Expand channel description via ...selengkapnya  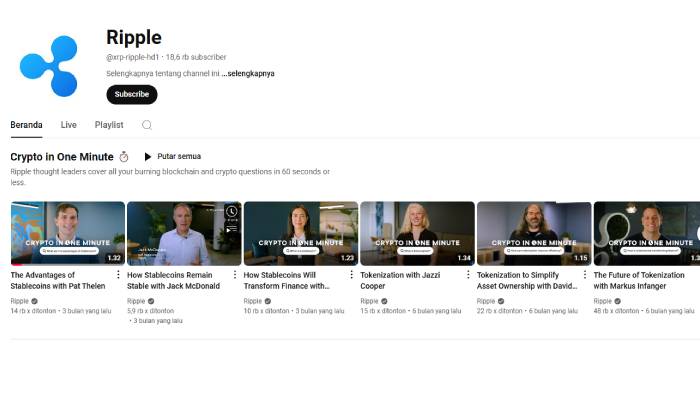pos(248,74)
